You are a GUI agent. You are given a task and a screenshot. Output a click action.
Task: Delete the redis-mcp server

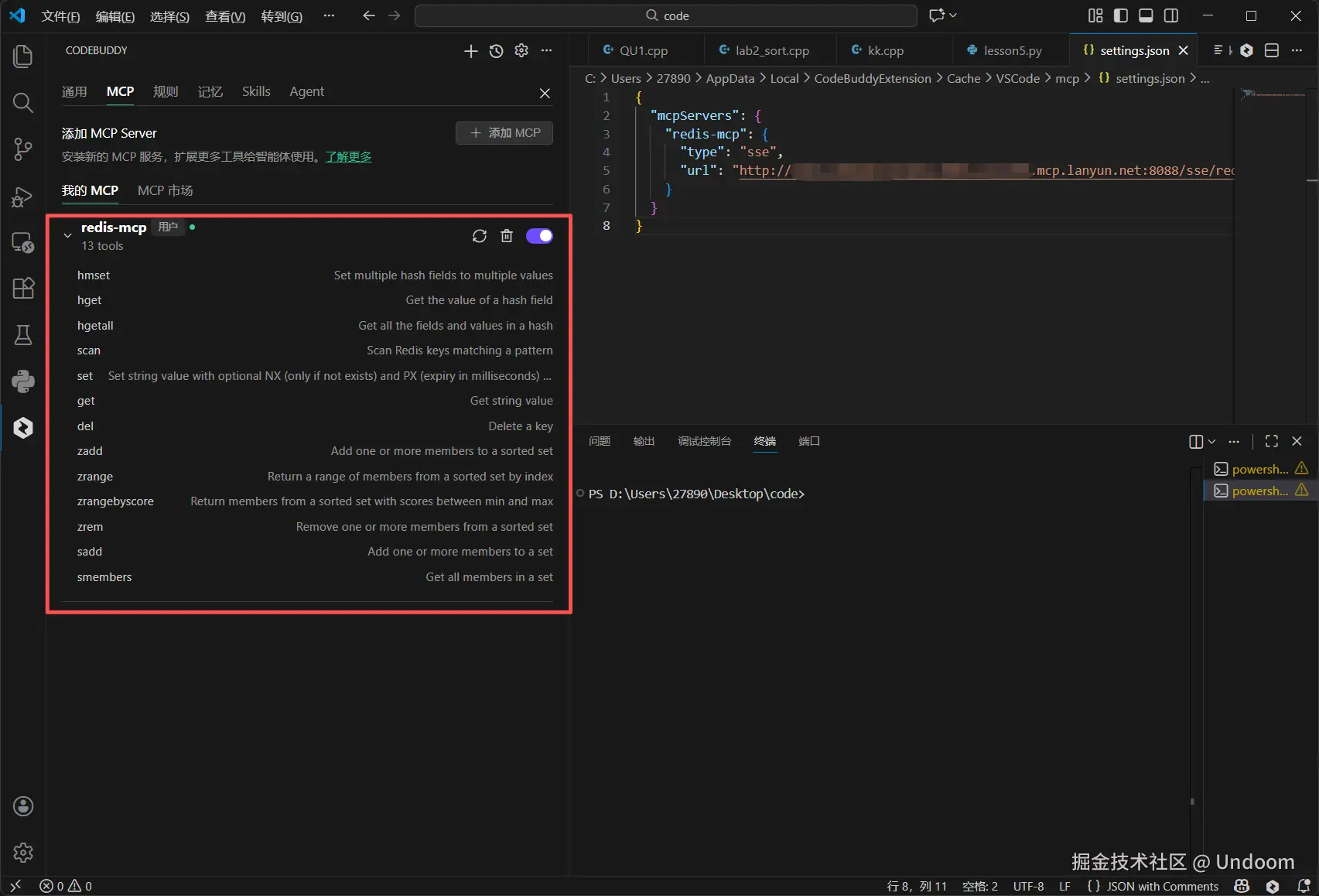pos(507,236)
